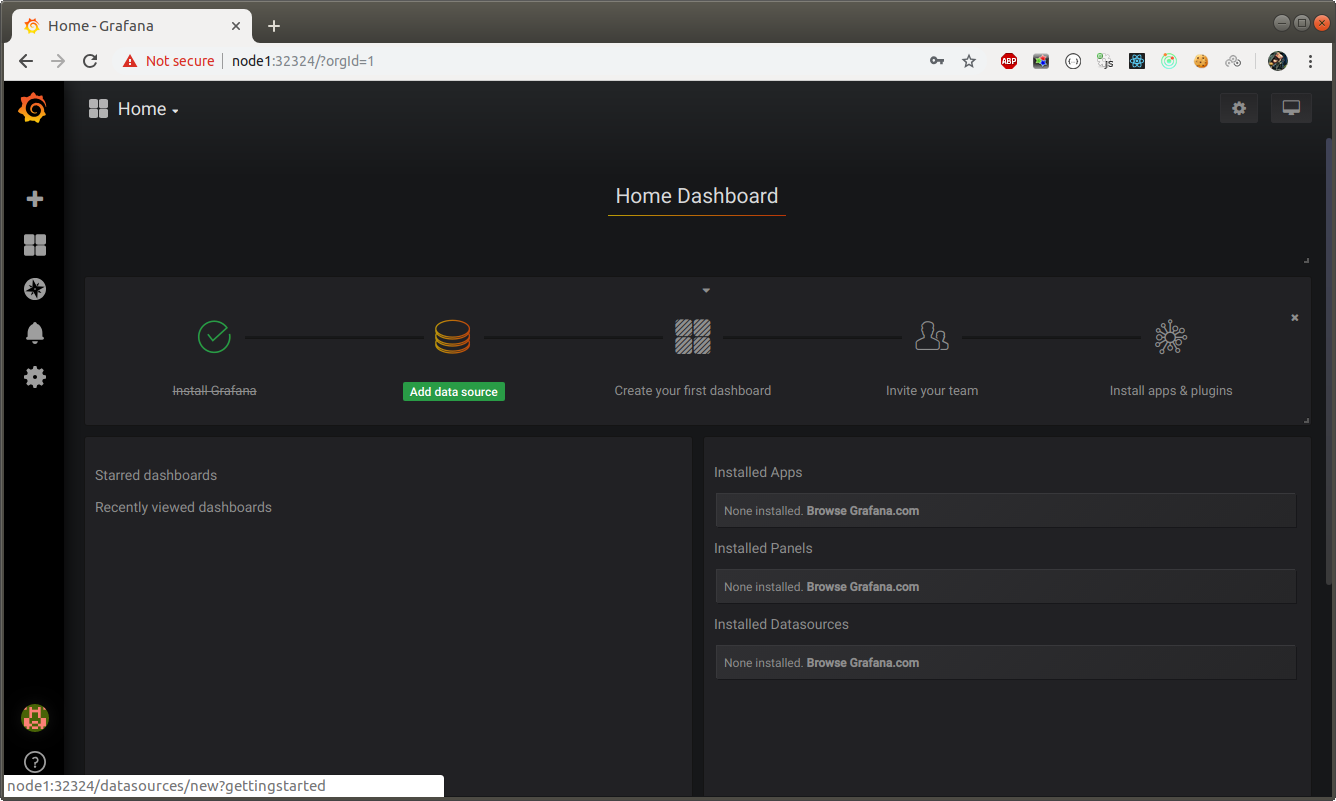Open Explore compass icon in the sidebar

pos(35,289)
